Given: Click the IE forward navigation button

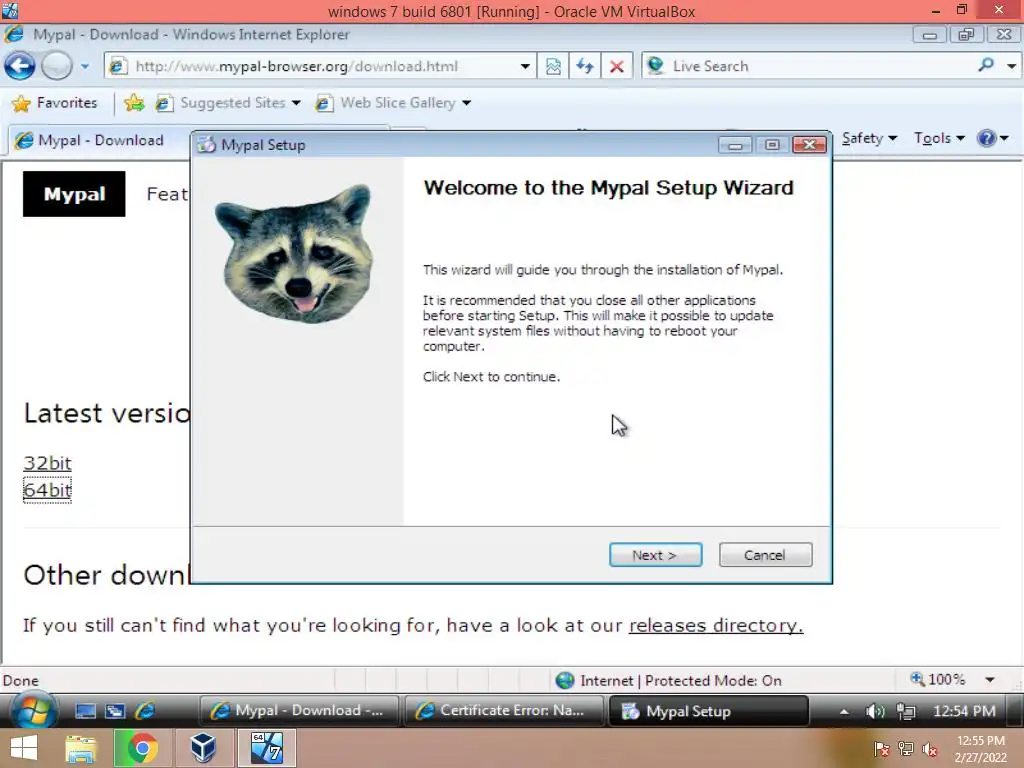Looking at the screenshot, I should point(57,66).
